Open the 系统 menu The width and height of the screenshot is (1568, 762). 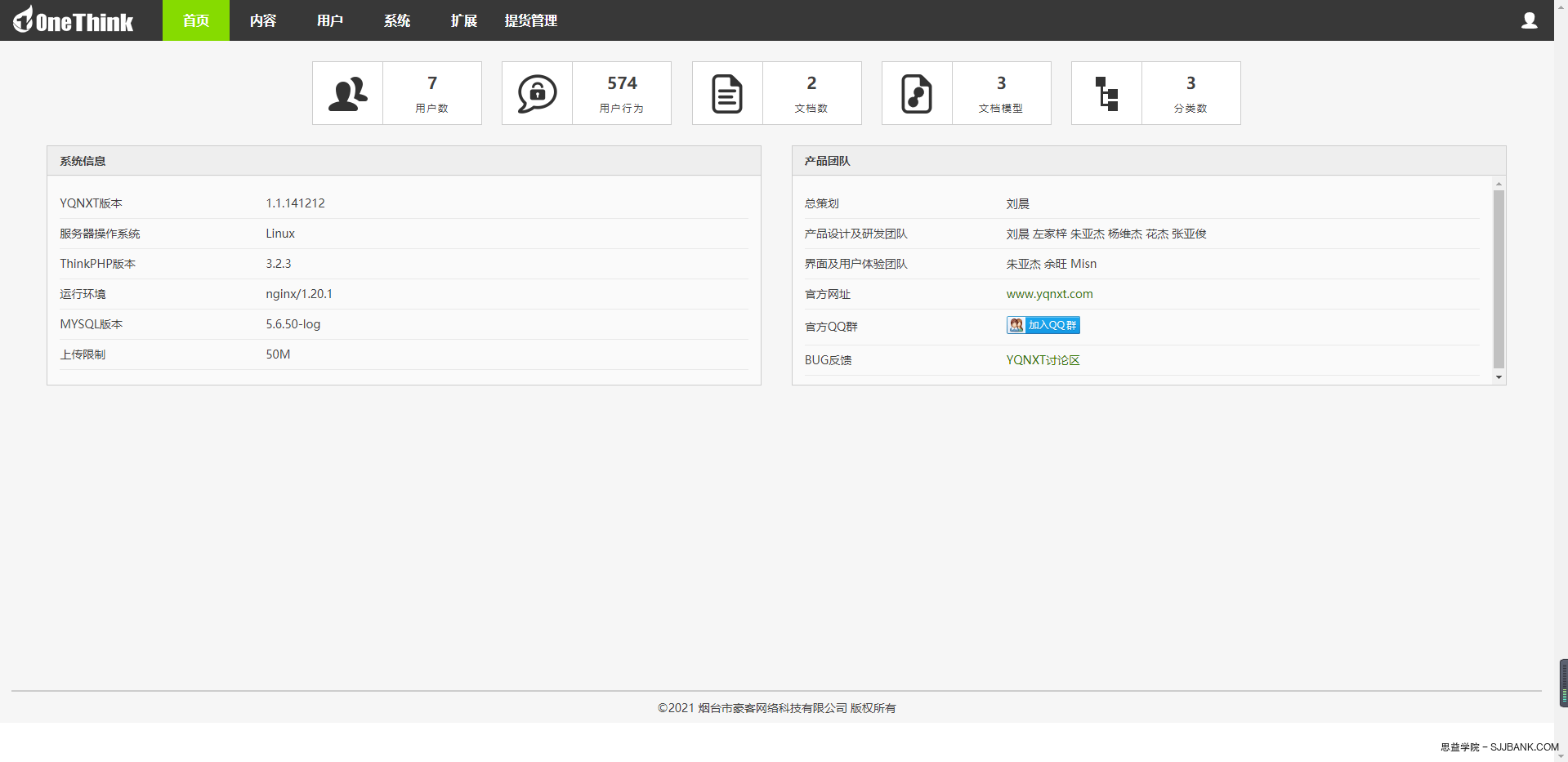(x=397, y=20)
